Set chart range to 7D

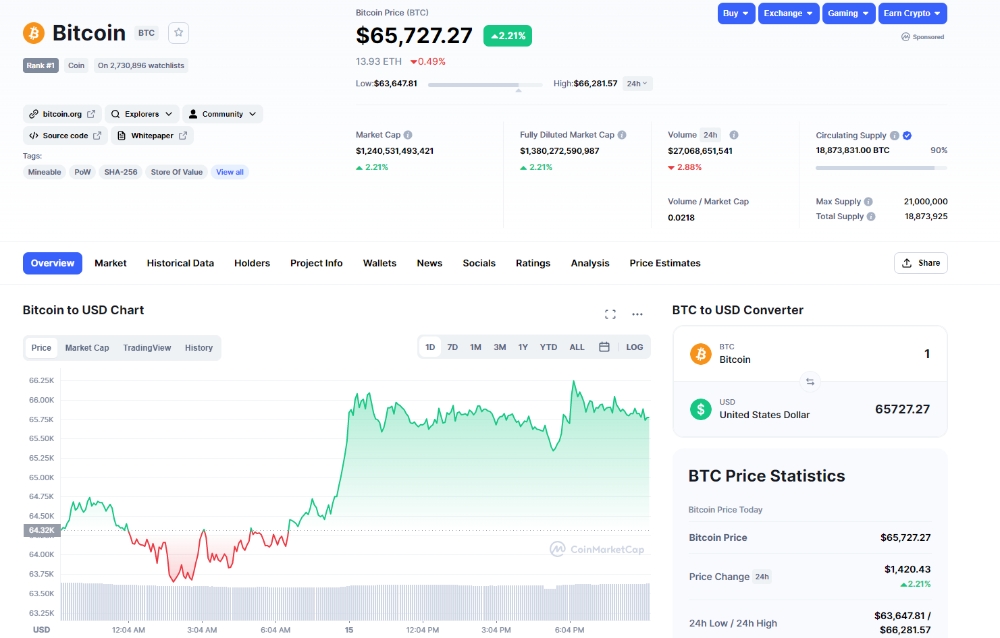pos(452,347)
